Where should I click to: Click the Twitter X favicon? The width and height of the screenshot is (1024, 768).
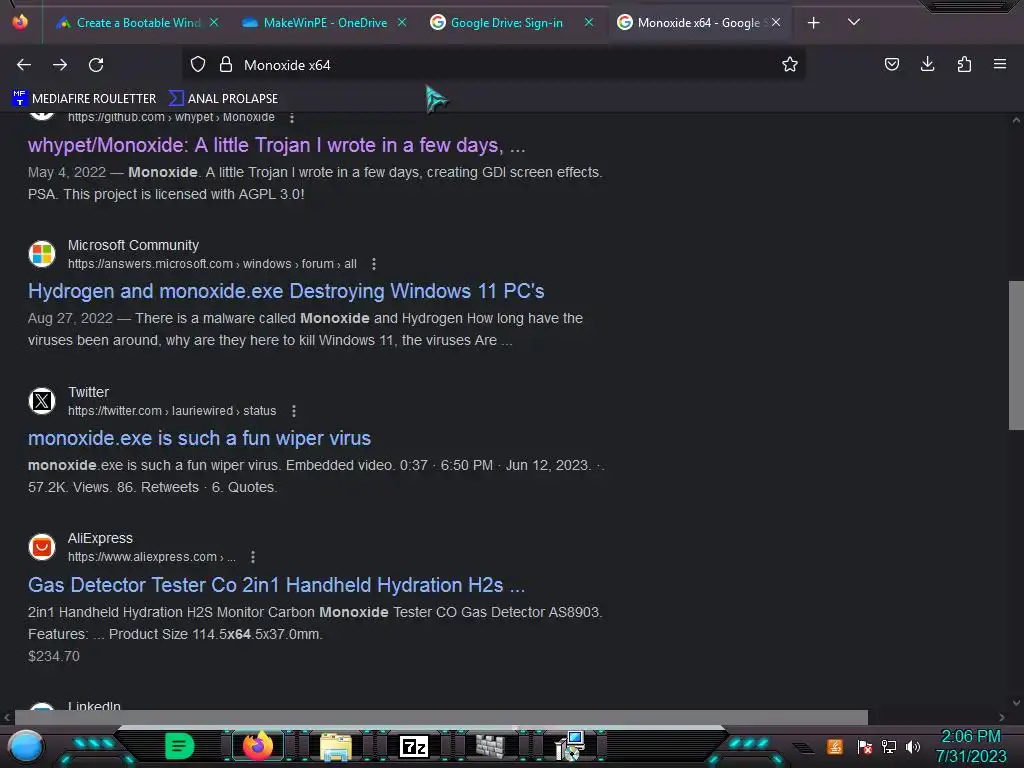[x=42, y=400]
